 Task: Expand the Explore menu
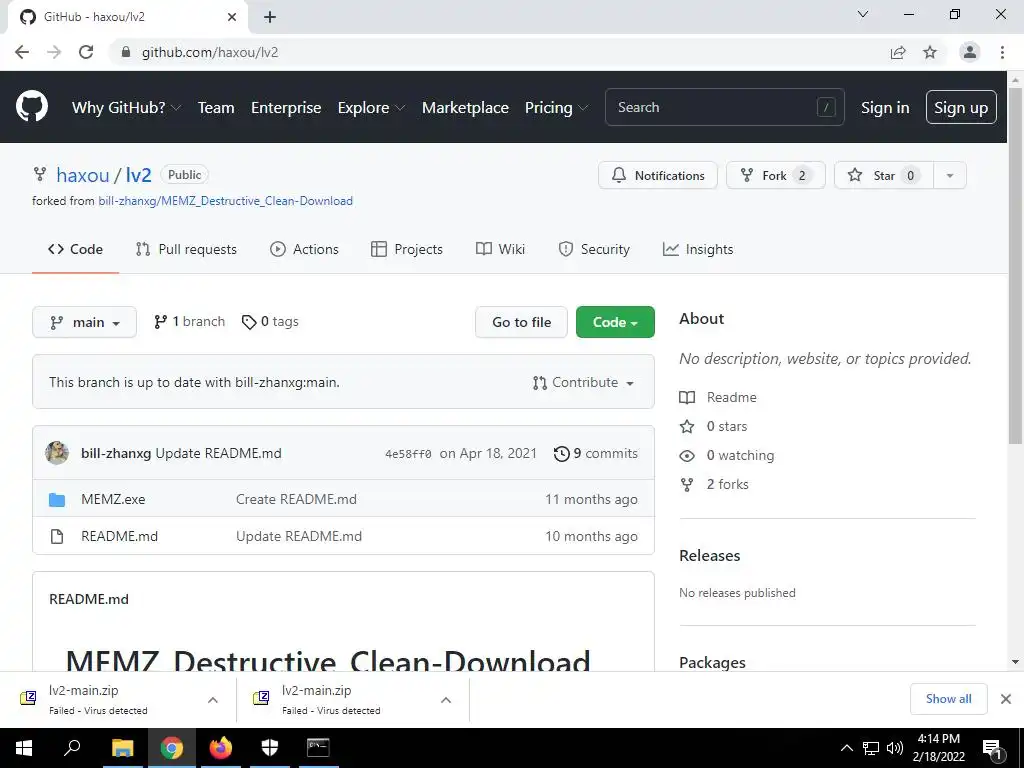click(x=371, y=108)
